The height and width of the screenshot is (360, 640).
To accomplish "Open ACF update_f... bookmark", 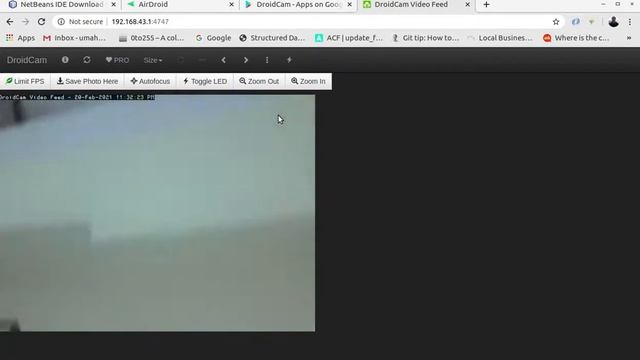I will [x=349, y=38].
